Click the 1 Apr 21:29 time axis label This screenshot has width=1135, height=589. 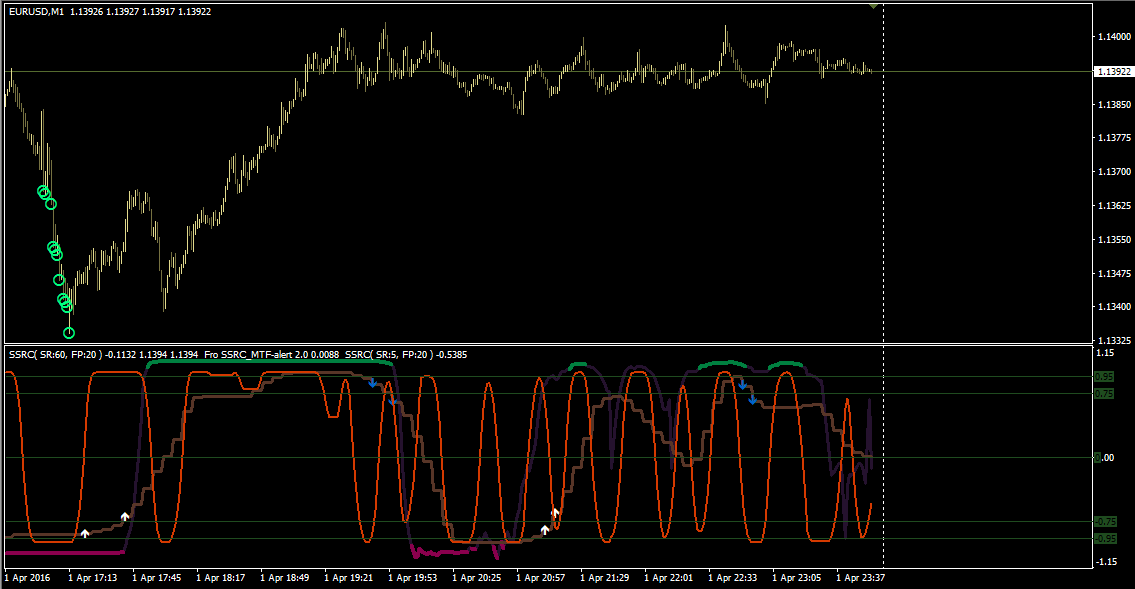[604, 578]
